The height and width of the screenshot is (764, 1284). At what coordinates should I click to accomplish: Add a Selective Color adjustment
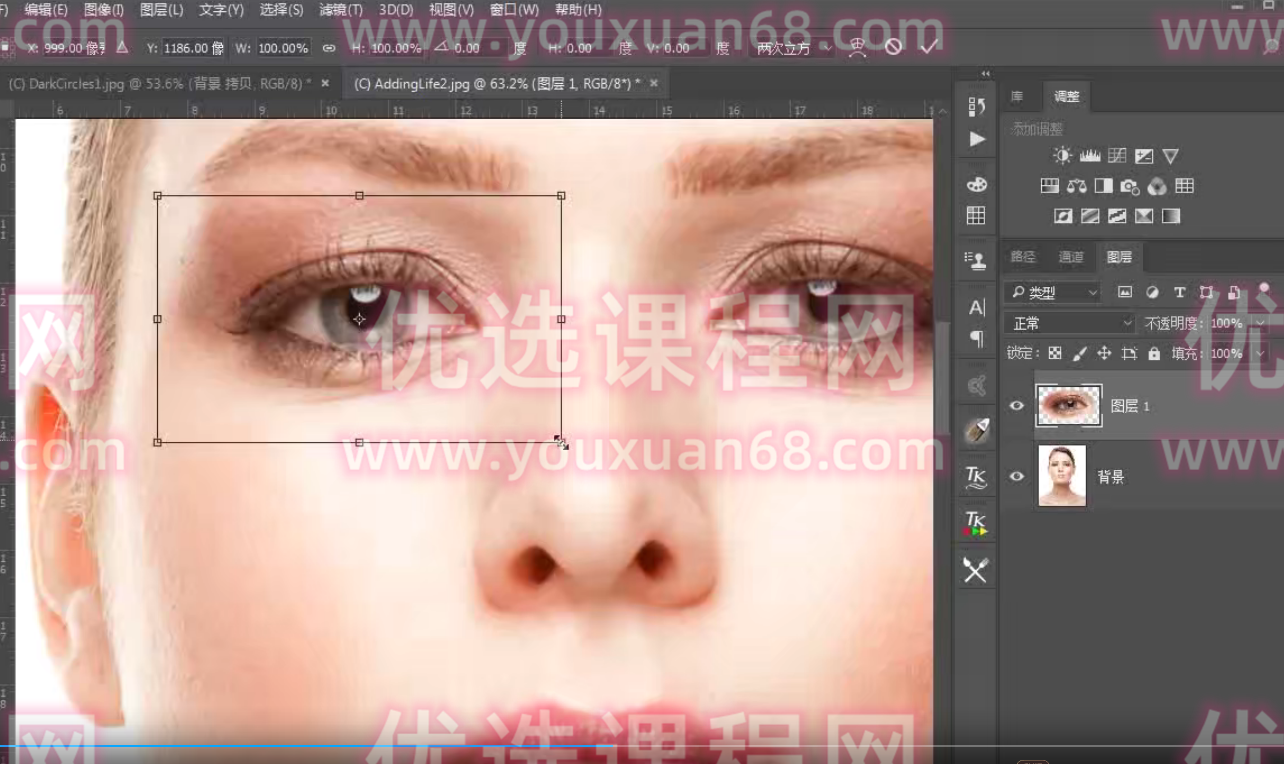pos(1144,216)
